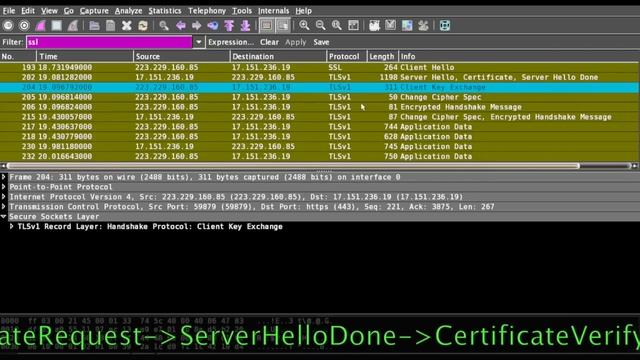Screen dimensions: 640x360
Task: Save this capture file
Action: tap(111, 26)
